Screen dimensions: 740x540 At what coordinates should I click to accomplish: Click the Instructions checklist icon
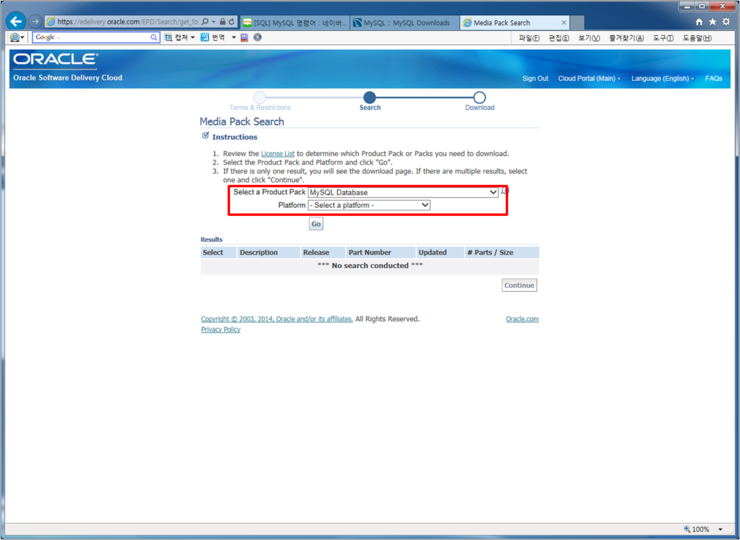205,136
